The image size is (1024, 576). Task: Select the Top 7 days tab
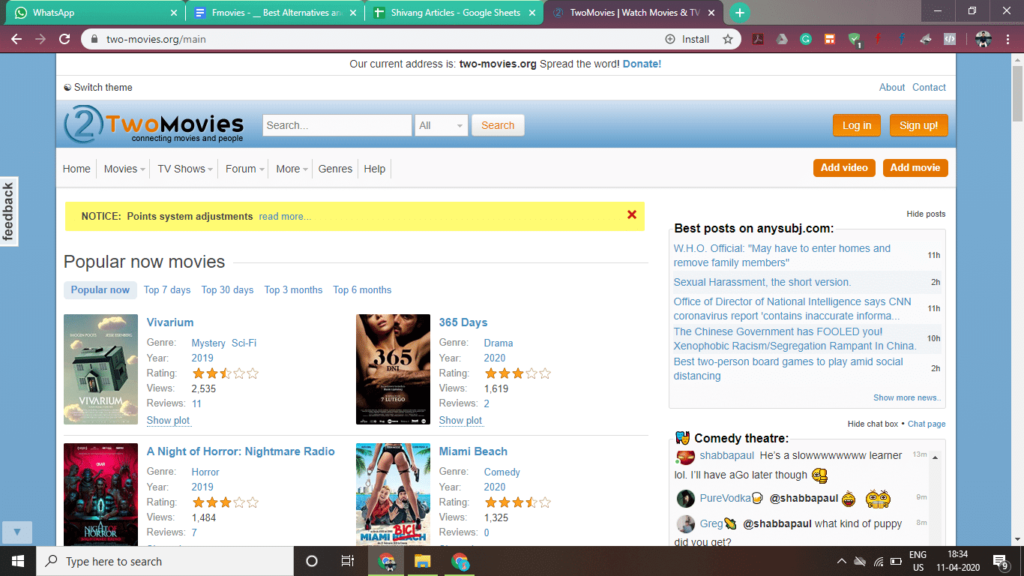(166, 290)
